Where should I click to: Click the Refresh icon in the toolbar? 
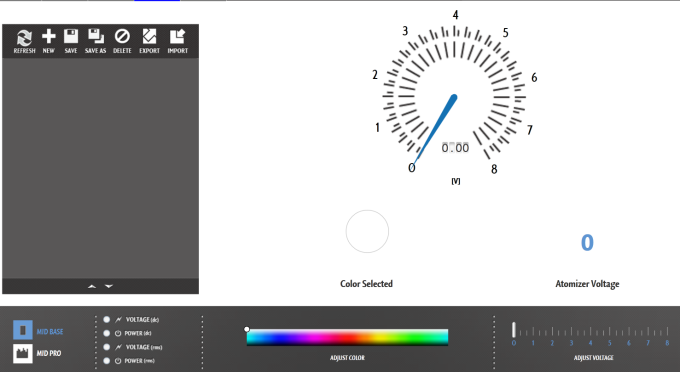[24, 38]
